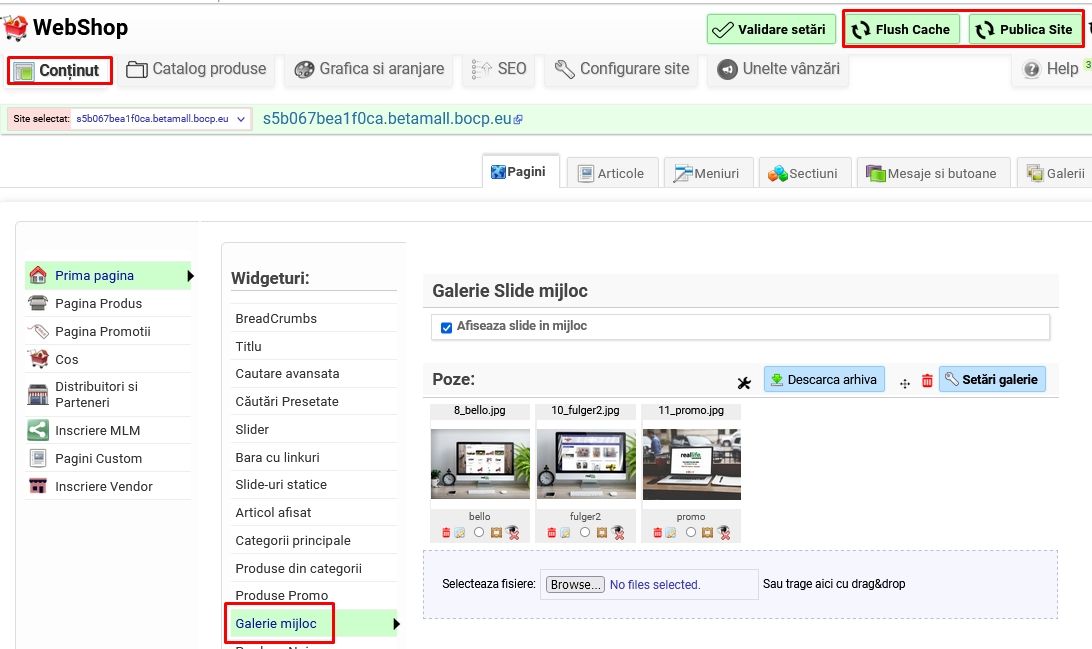
Task: Click the frame icon under promo image
Action: point(707,533)
